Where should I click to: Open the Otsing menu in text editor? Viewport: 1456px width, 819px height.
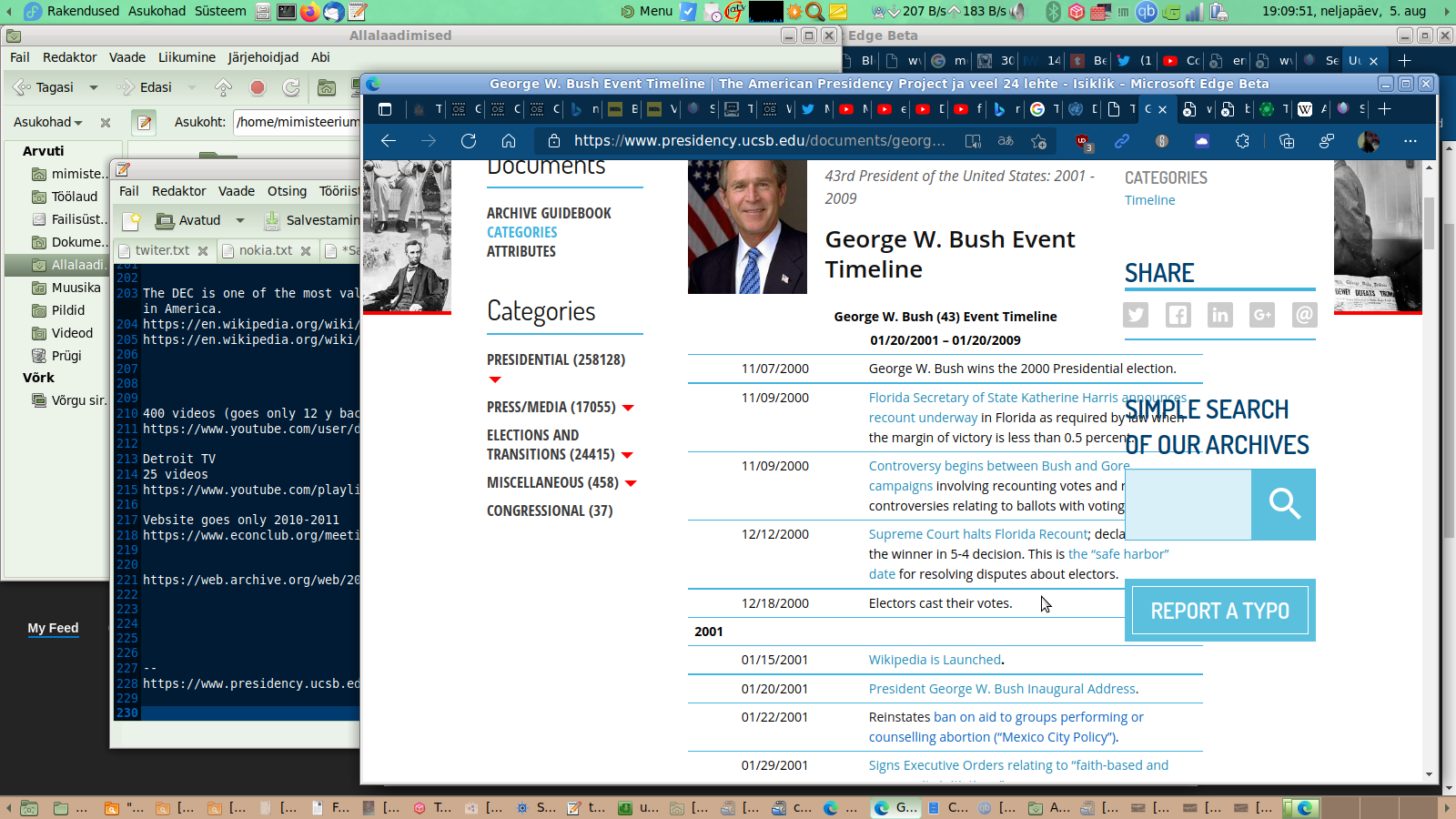click(287, 191)
